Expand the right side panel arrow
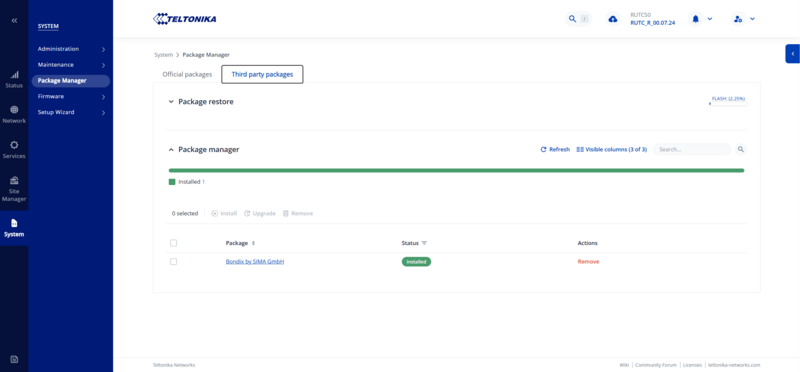The image size is (800, 372). point(792,54)
